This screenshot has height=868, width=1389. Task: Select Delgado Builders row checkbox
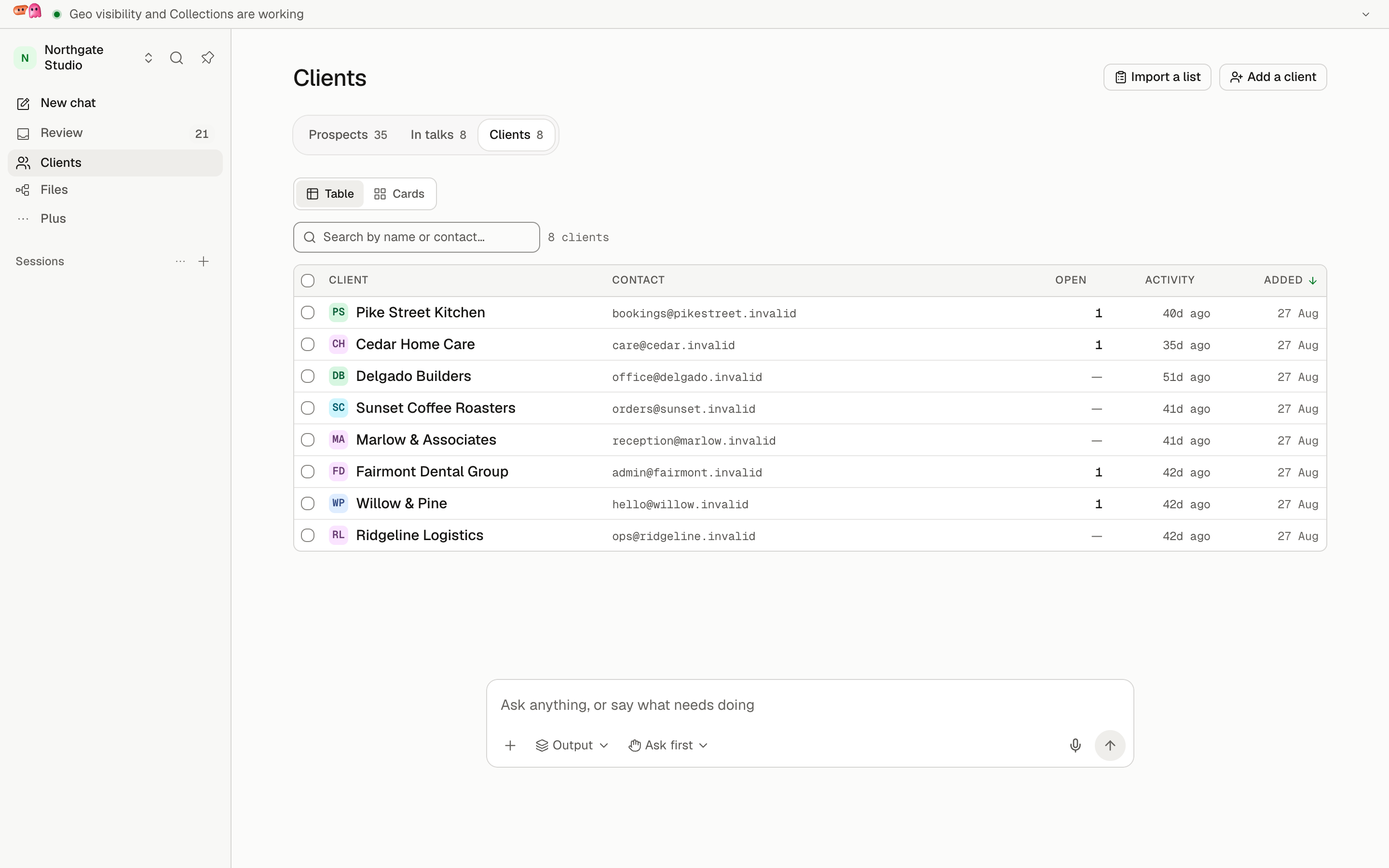(x=308, y=376)
